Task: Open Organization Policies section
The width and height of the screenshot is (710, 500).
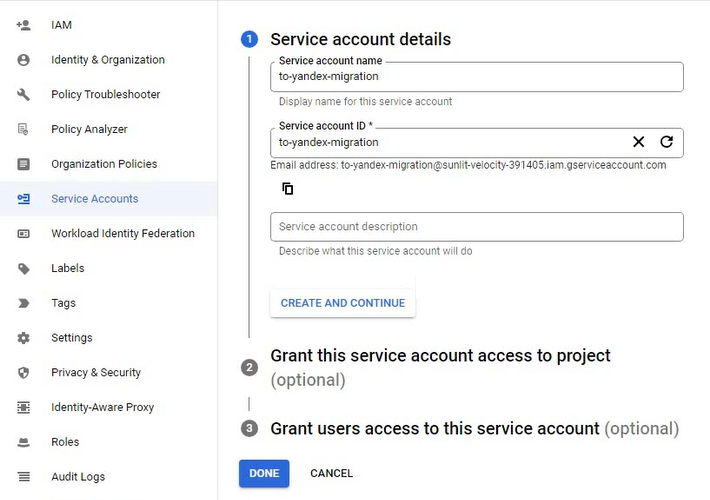Action: click(x=104, y=164)
